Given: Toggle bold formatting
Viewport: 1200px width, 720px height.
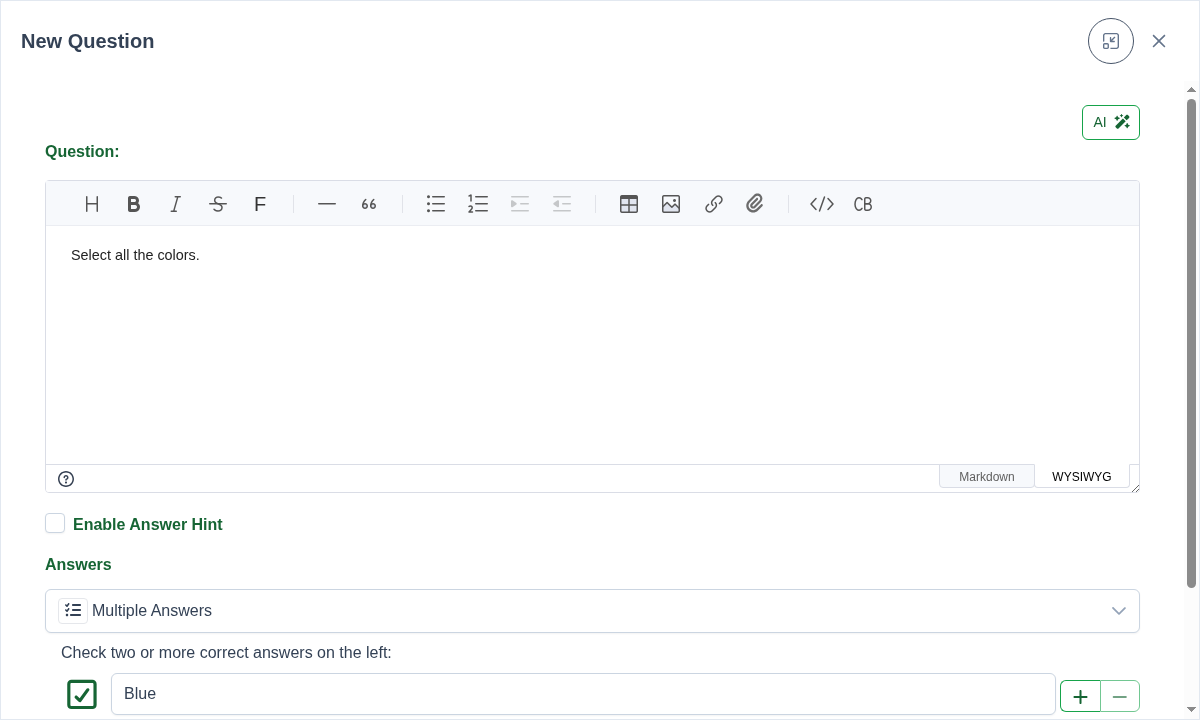Looking at the screenshot, I should (x=133, y=204).
